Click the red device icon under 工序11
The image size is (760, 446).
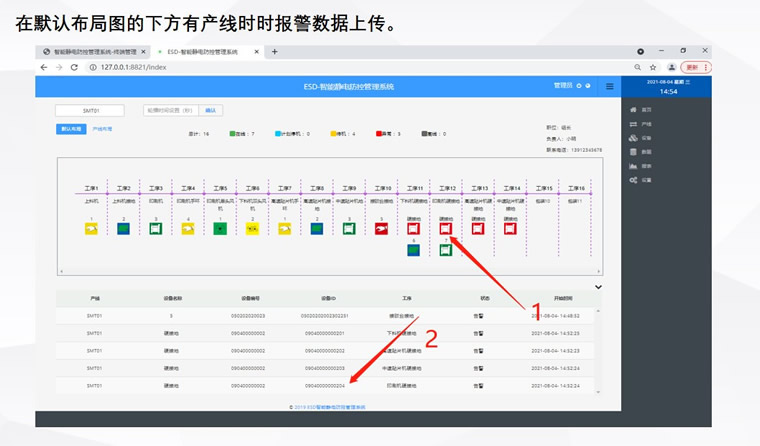pos(413,228)
